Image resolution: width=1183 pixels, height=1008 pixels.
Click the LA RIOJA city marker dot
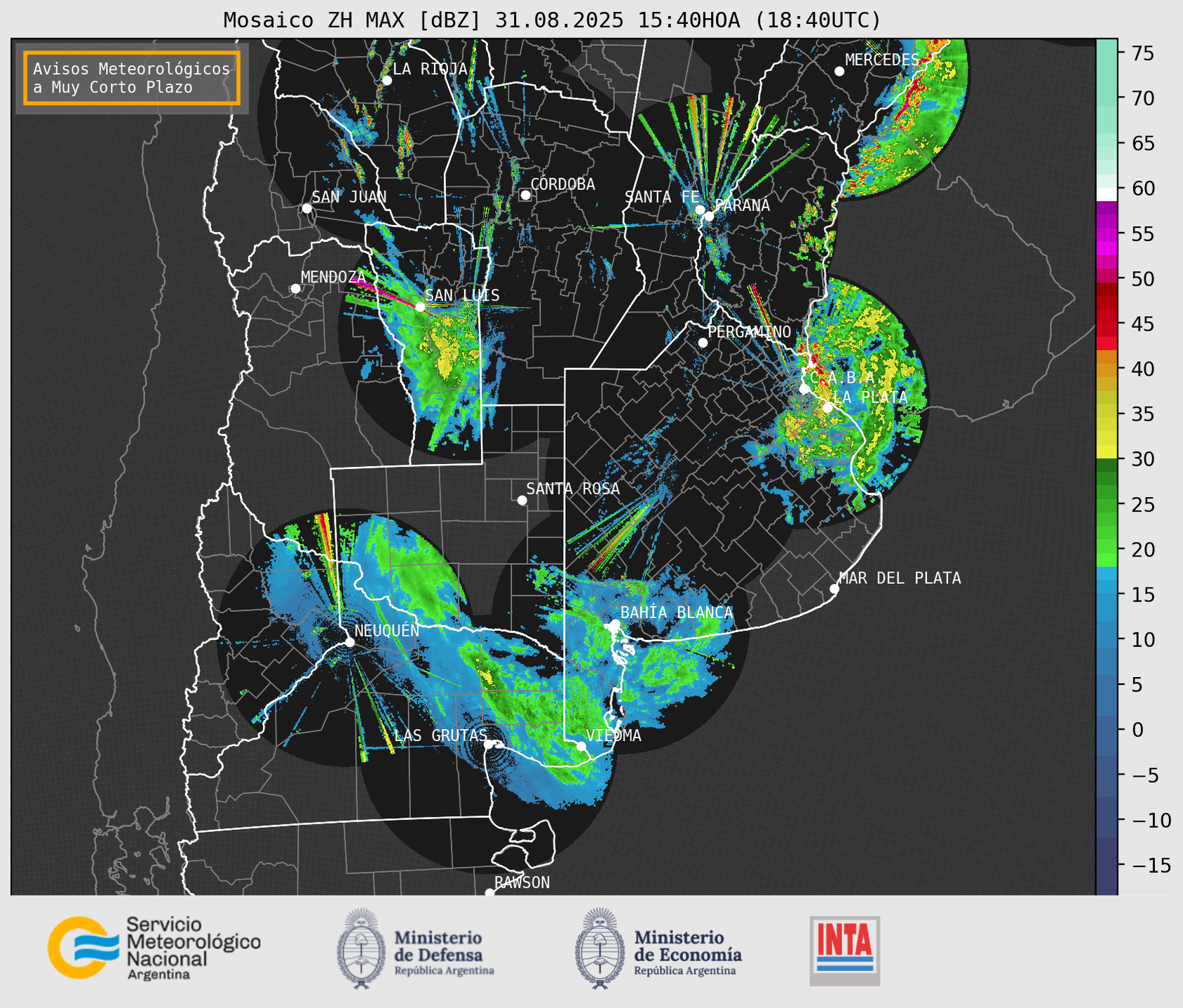click(x=387, y=81)
